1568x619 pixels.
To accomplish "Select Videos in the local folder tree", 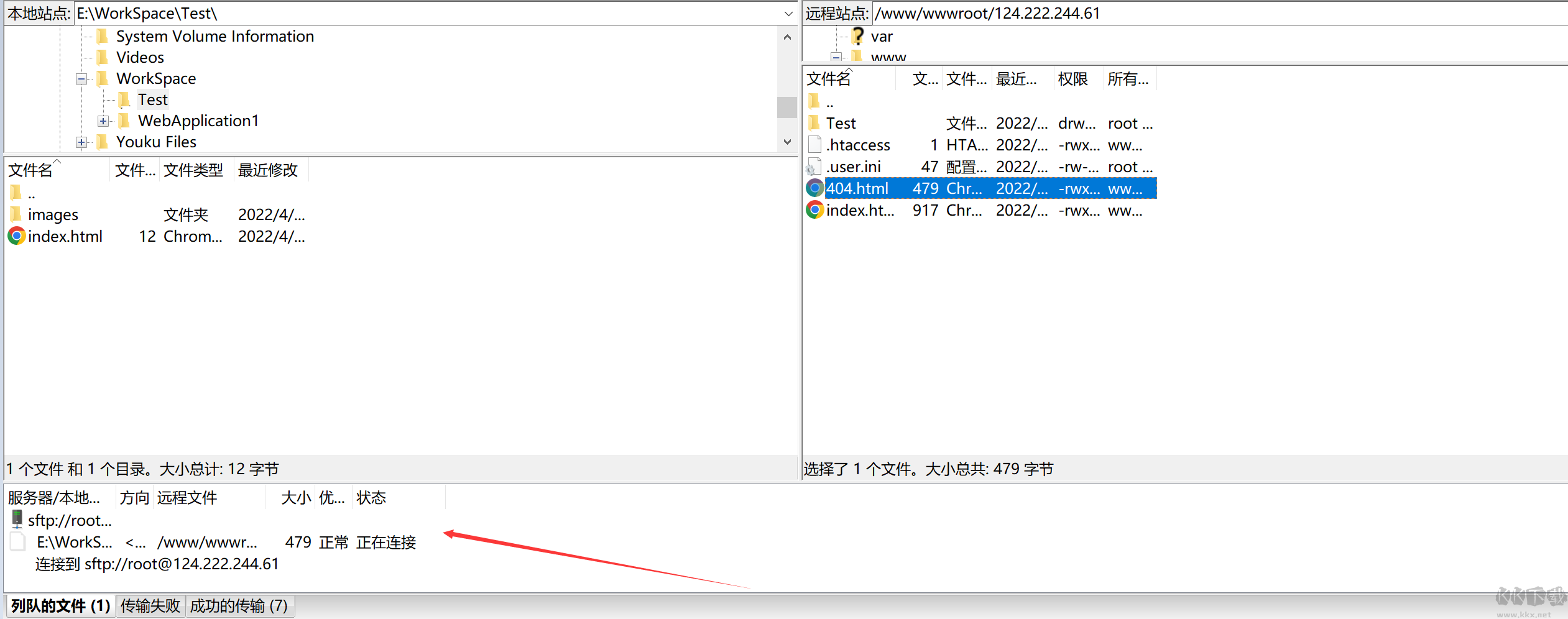I will coord(140,57).
